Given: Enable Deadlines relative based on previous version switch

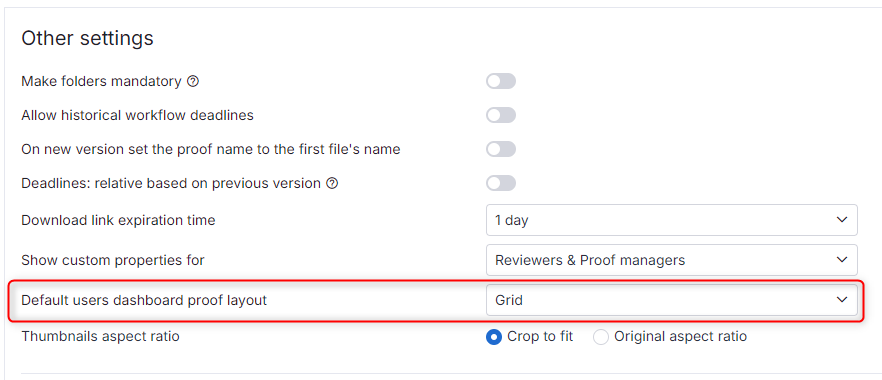Looking at the screenshot, I should (501, 183).
